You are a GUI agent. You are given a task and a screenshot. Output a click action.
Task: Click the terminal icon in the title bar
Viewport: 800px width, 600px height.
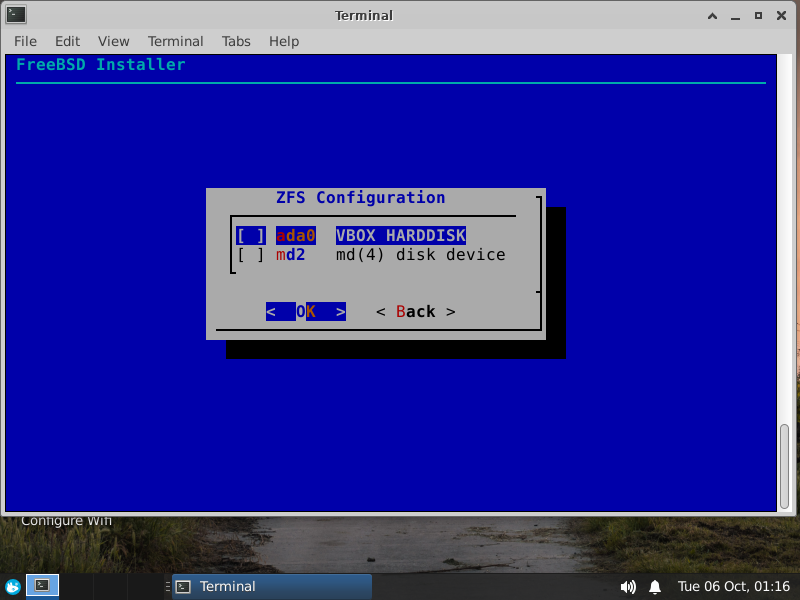pos(16,14)
